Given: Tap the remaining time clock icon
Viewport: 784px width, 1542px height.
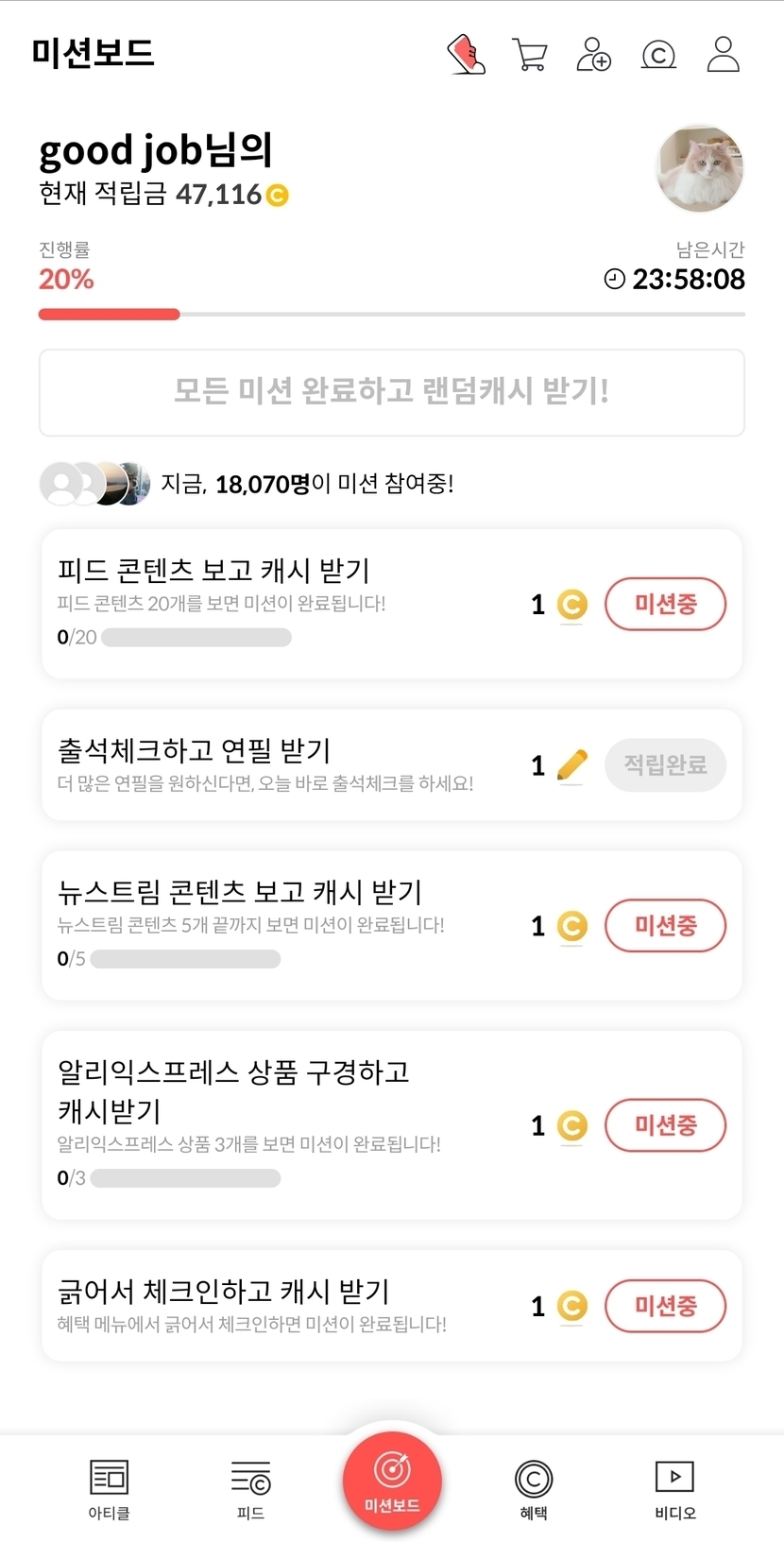Looking at the screenshot, I should point(615,279).
